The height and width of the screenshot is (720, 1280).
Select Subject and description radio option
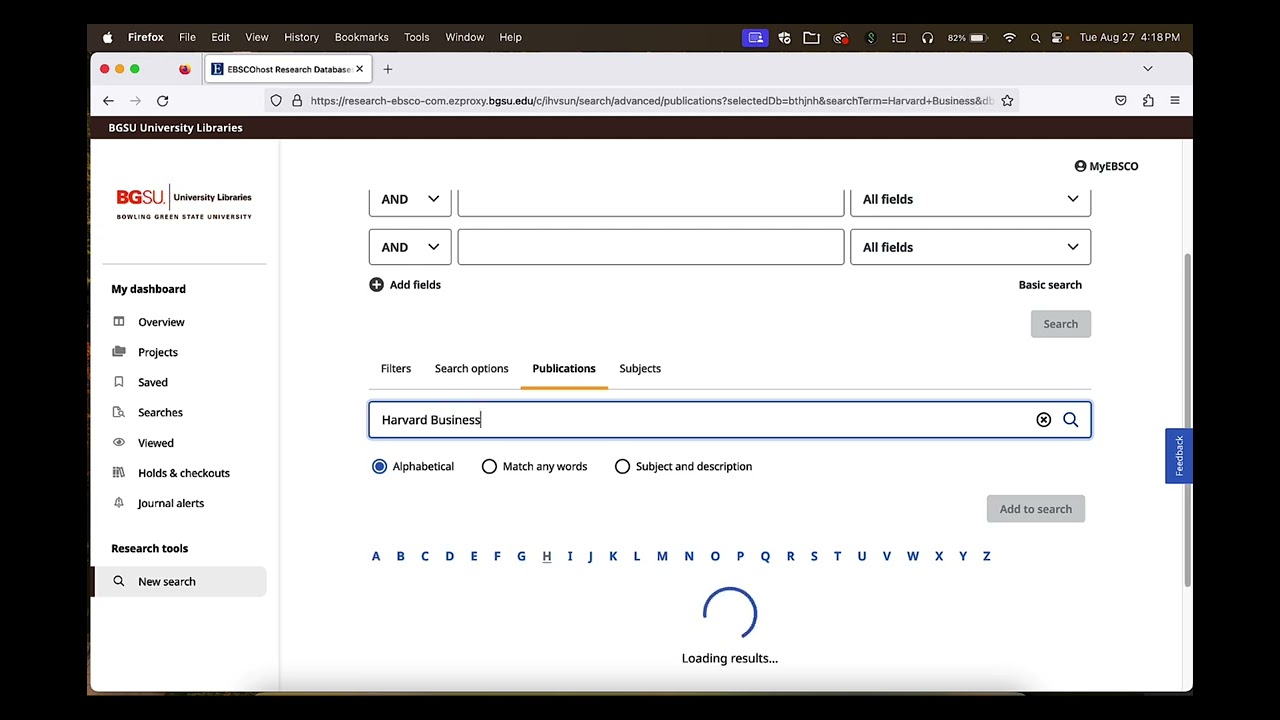622,466
